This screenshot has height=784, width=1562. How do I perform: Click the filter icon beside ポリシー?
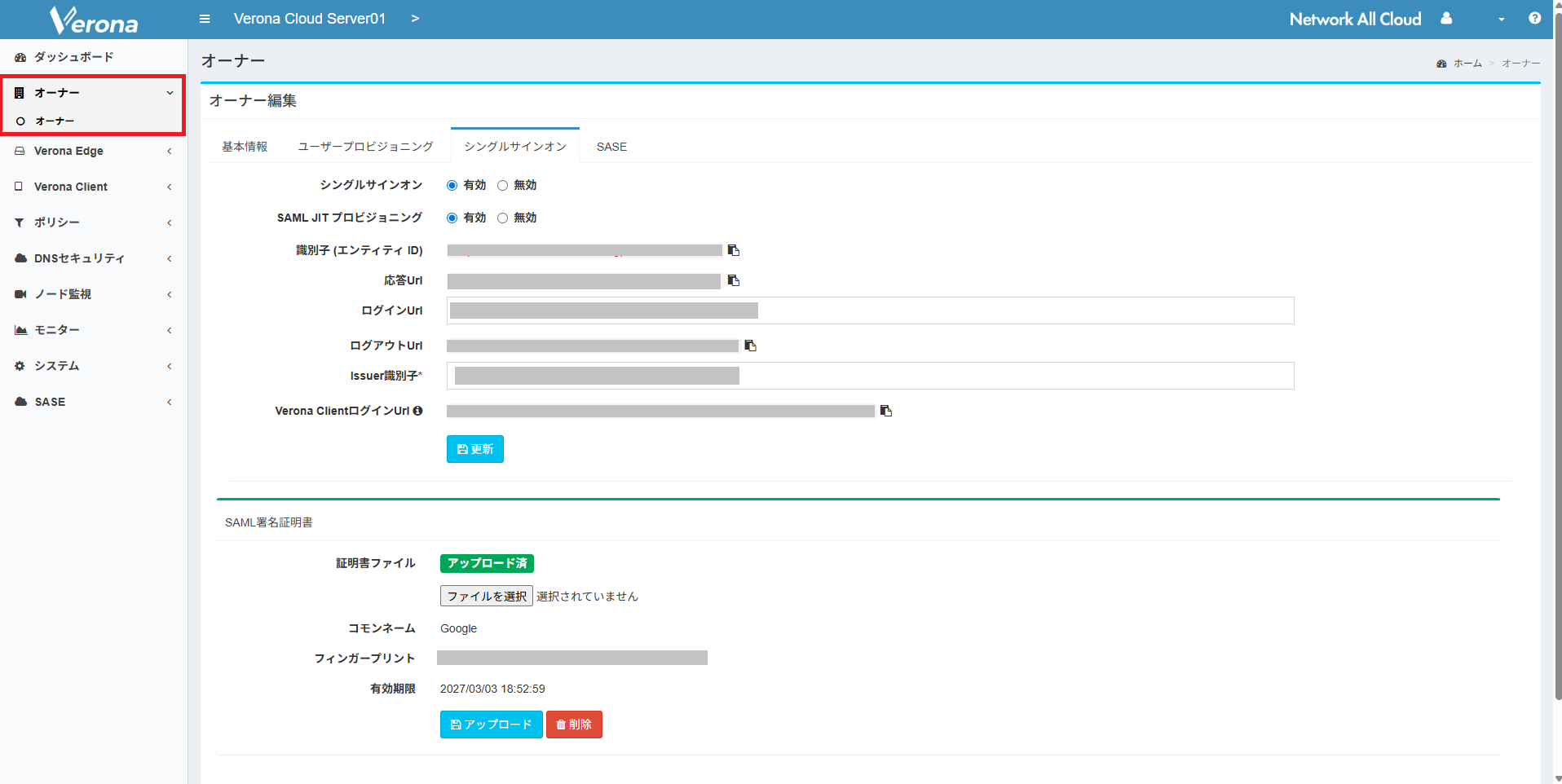[x=20, y=222]
